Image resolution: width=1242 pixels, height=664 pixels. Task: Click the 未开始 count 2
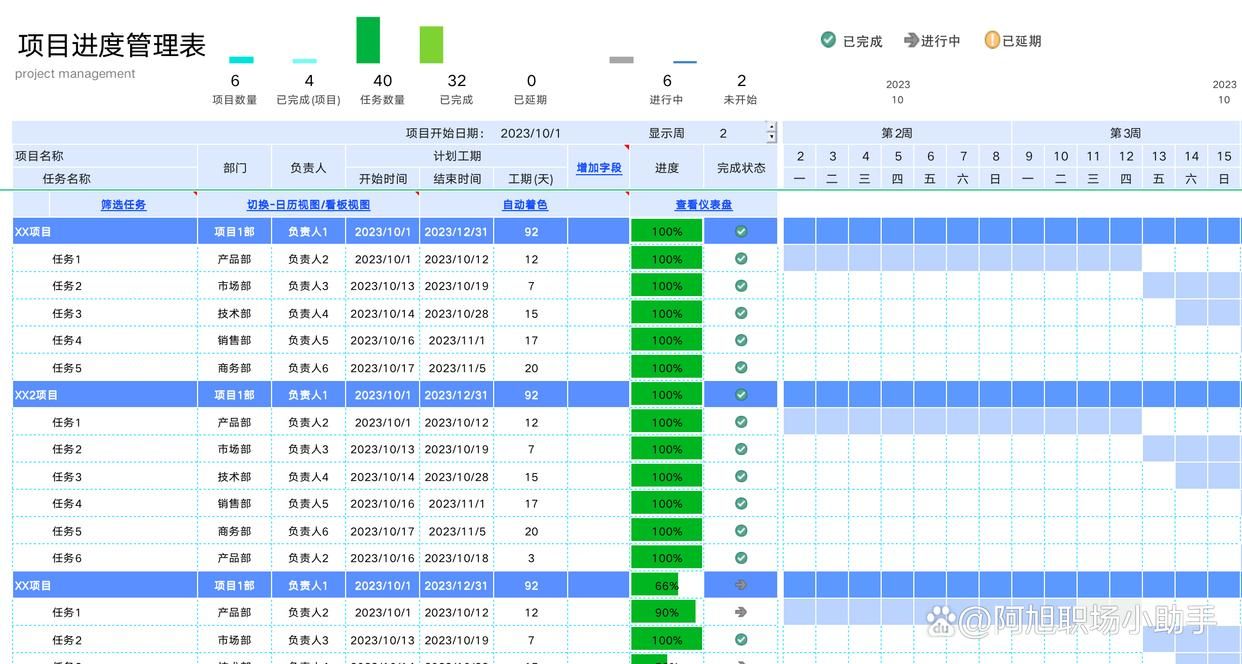pyautogui.click(x=741, y=81)
